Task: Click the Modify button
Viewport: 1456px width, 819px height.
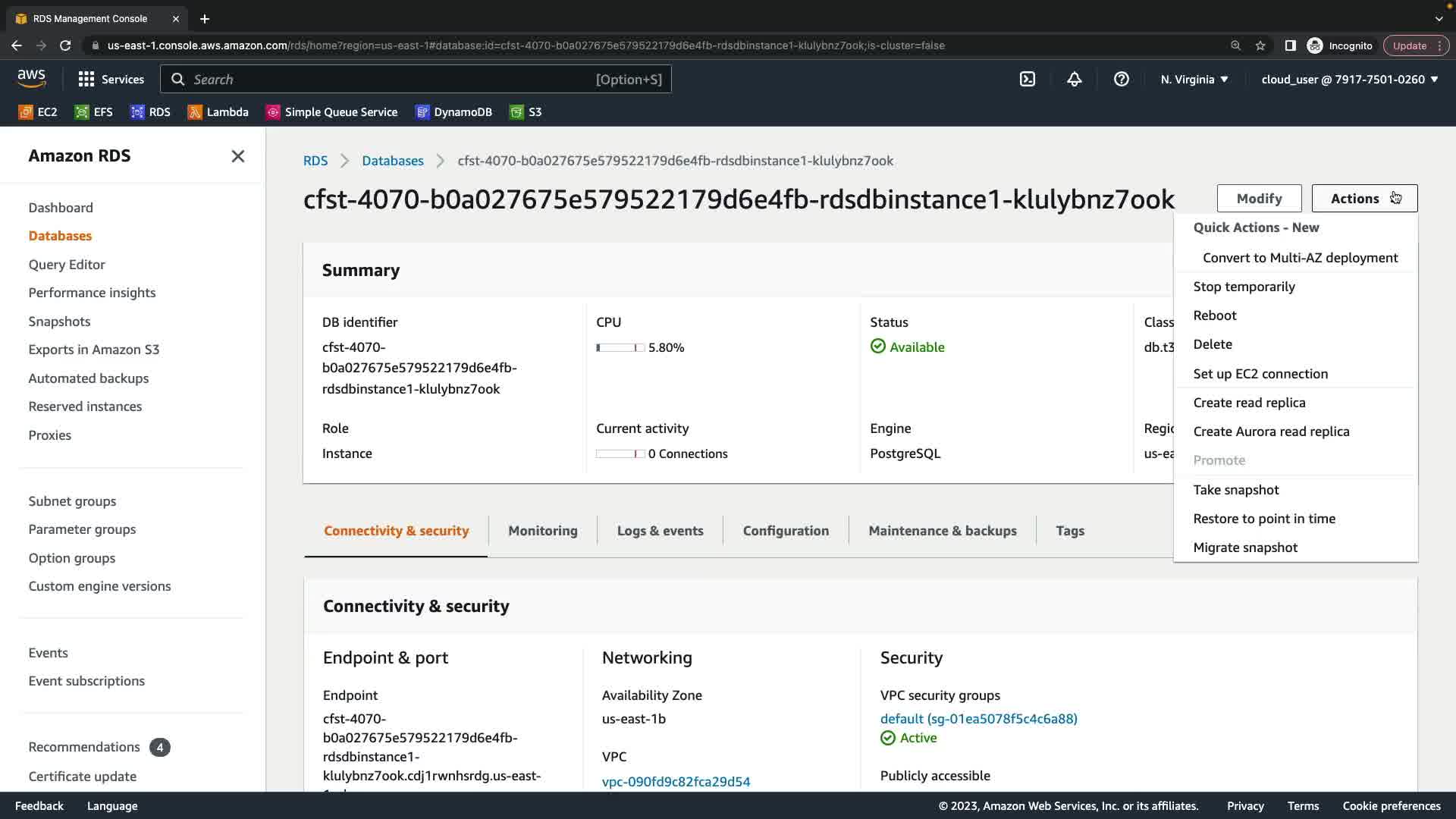Action: pyautogui.click(x=1259, y=199)
